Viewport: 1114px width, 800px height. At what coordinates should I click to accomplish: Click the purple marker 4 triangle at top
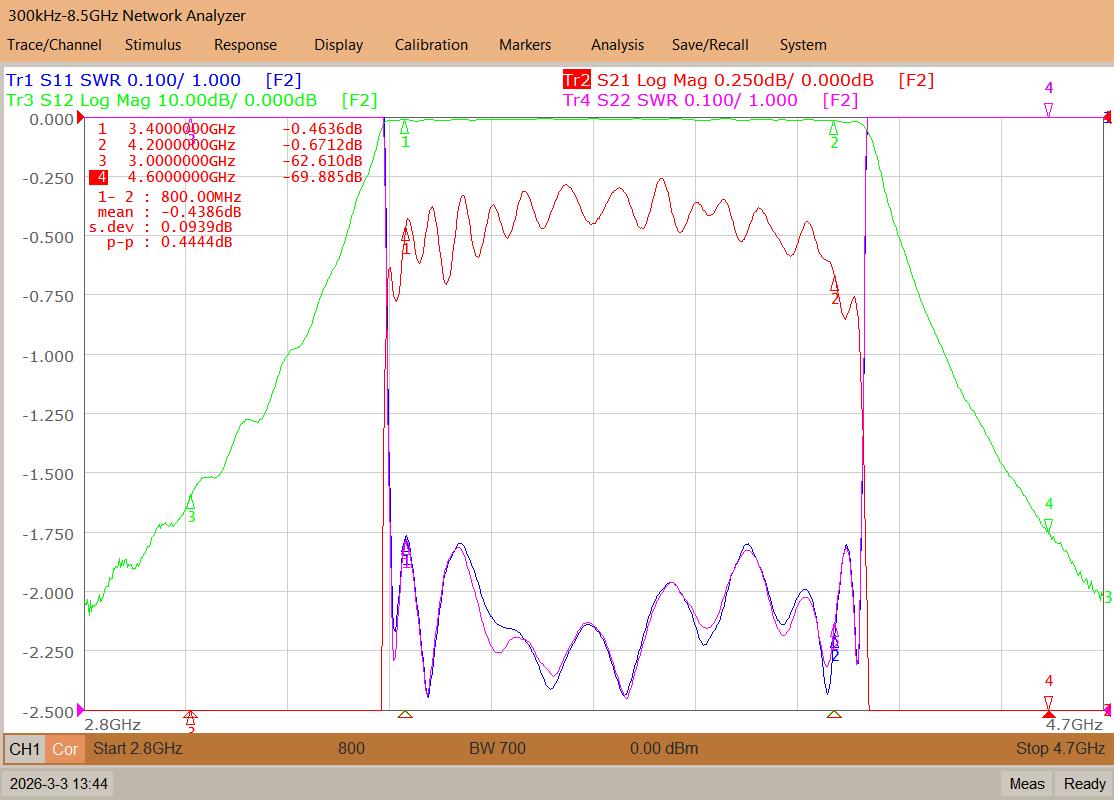1048,109
